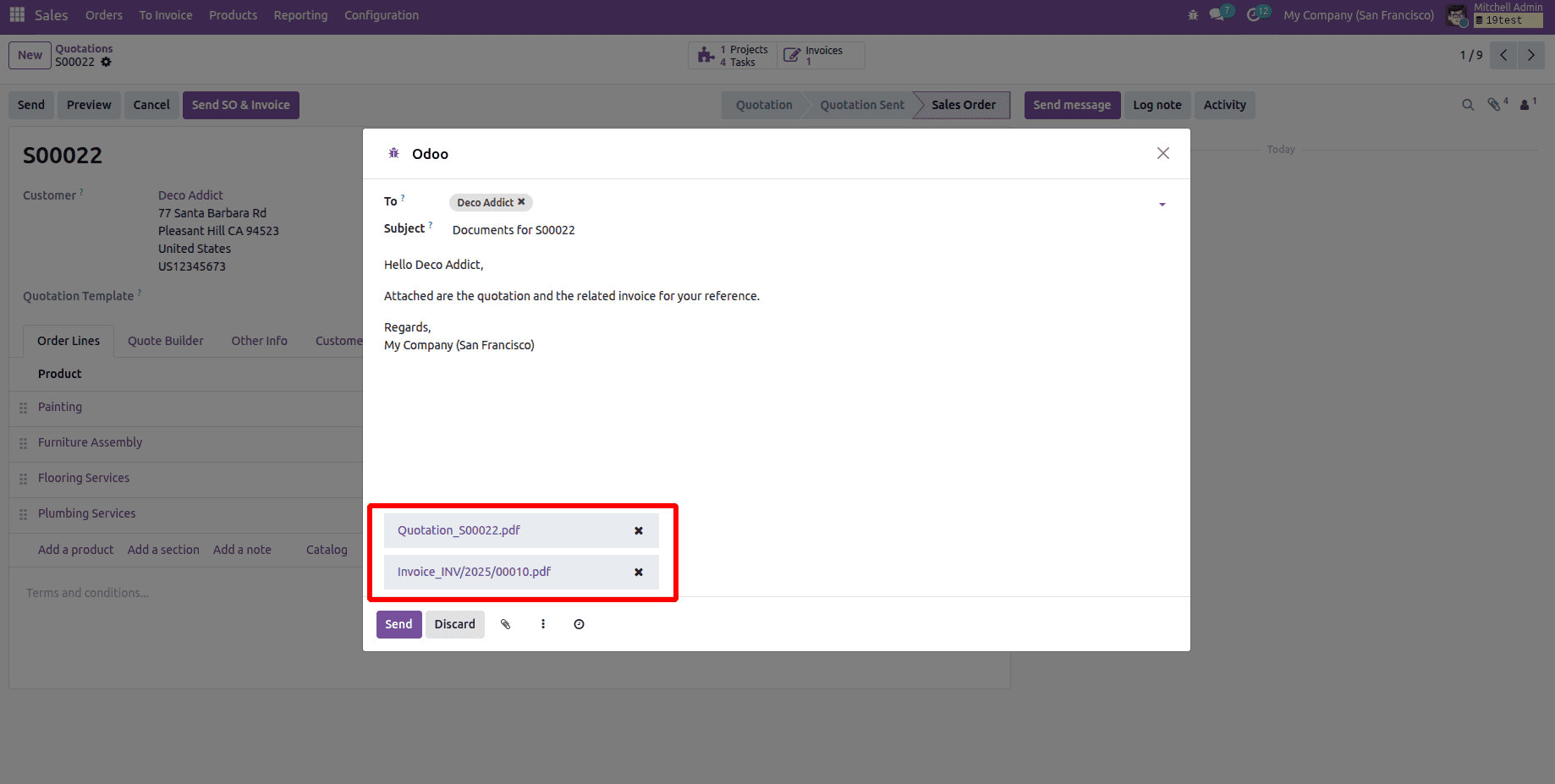Click the Send button in the email dialog
This screenshot has height=784, width=1555.
click(398, 624)
